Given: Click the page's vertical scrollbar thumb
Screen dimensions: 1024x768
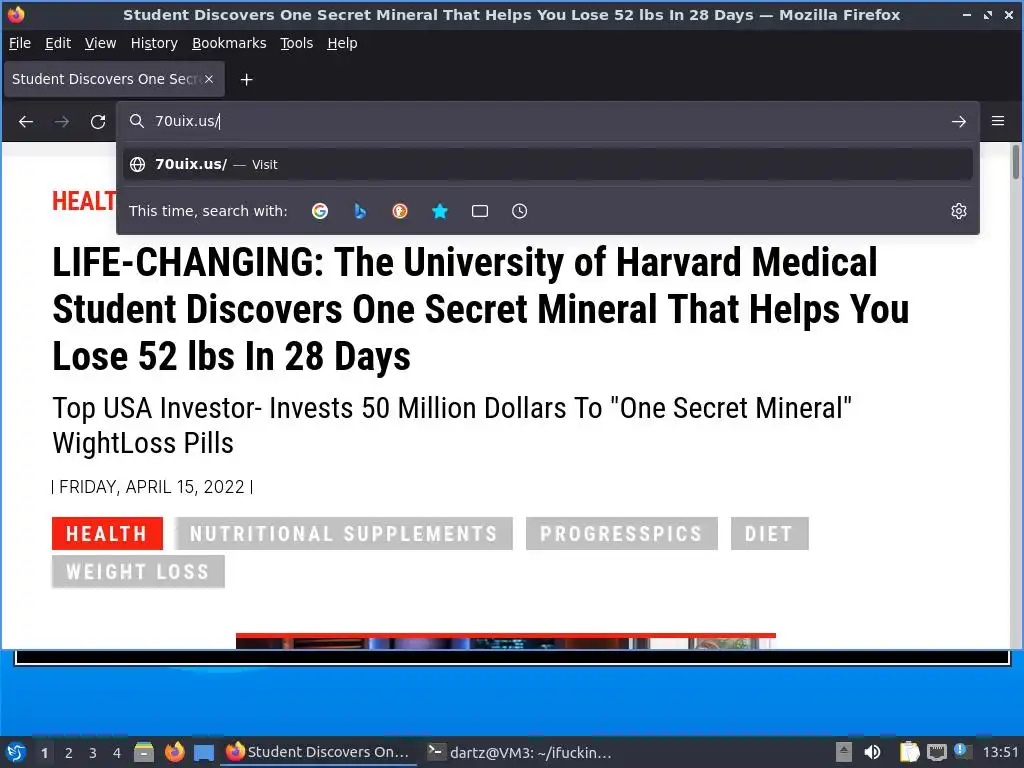Looking at the screenshot, I should (x=1016, y=161).
